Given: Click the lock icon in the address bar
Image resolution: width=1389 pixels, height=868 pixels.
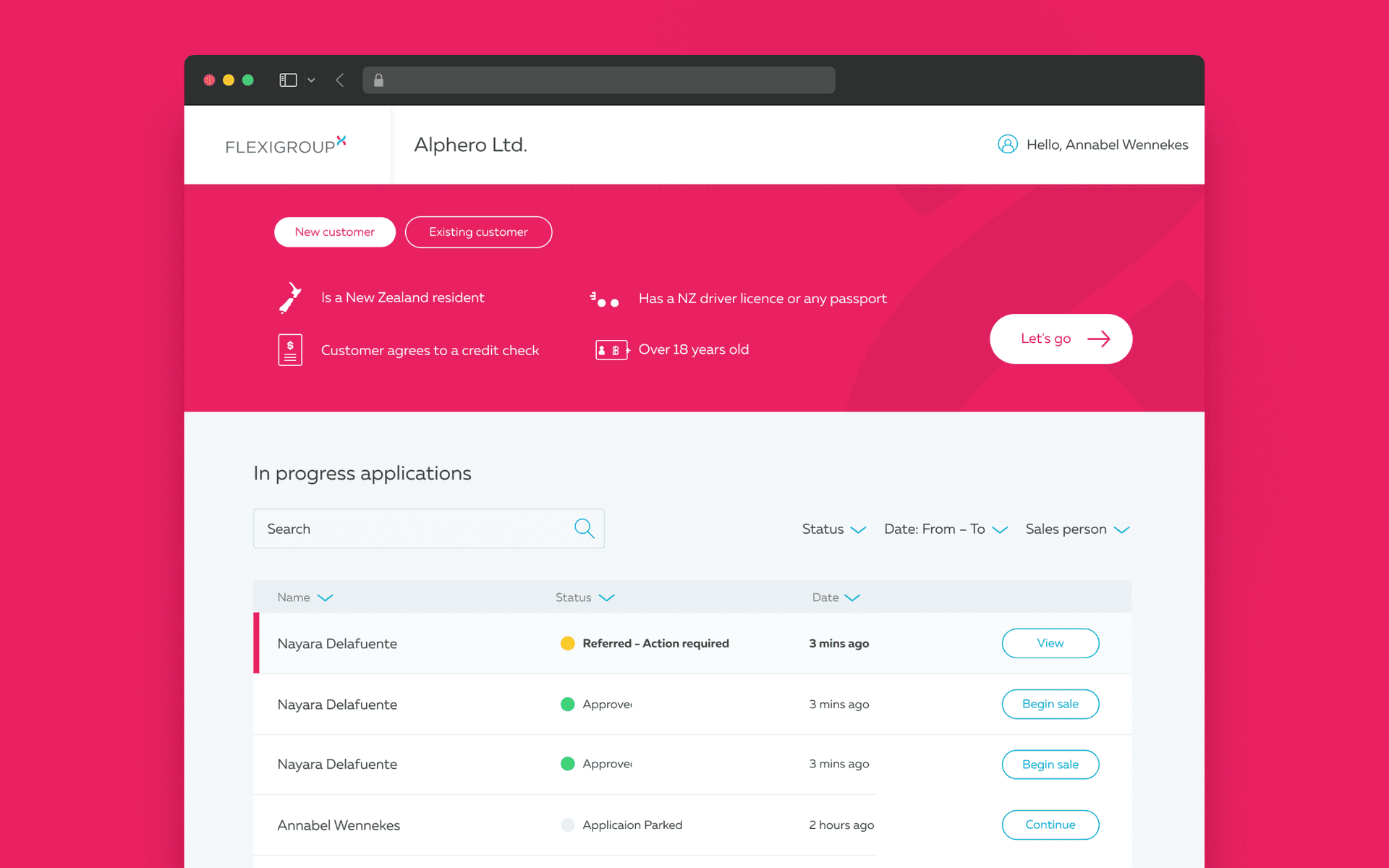Looking at the screenshot, I should (378, 80).
